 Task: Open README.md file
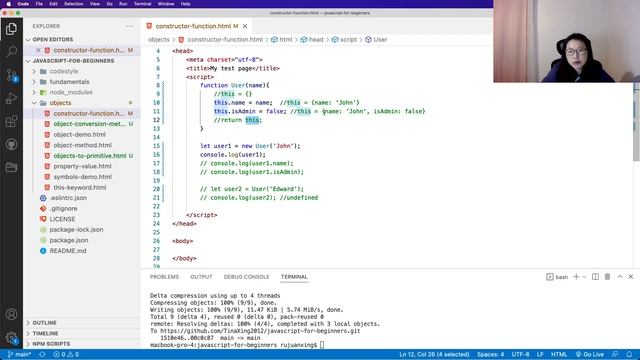(68, 251)
